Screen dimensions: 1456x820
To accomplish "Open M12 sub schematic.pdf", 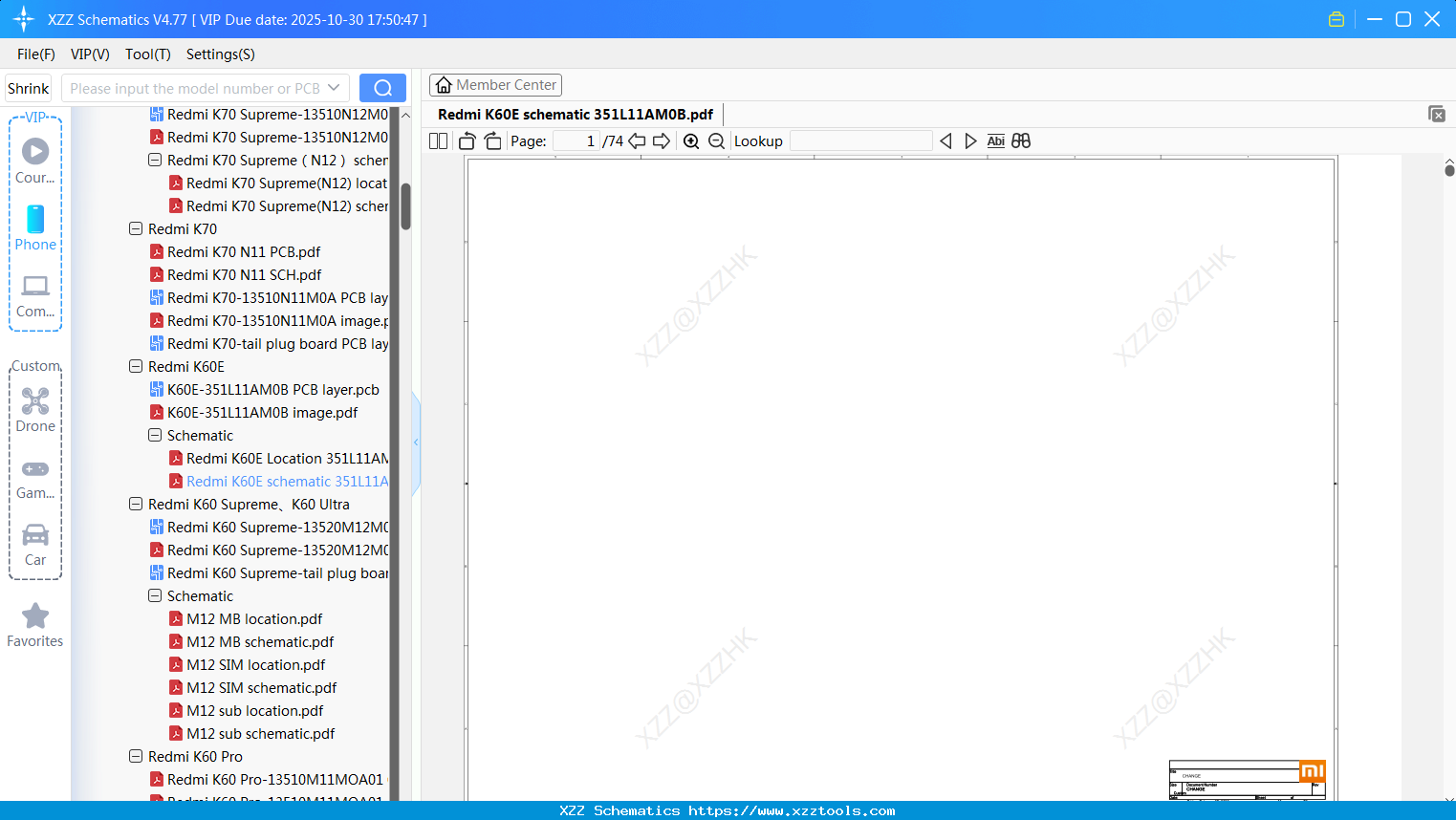I will [x=261, y=734].
